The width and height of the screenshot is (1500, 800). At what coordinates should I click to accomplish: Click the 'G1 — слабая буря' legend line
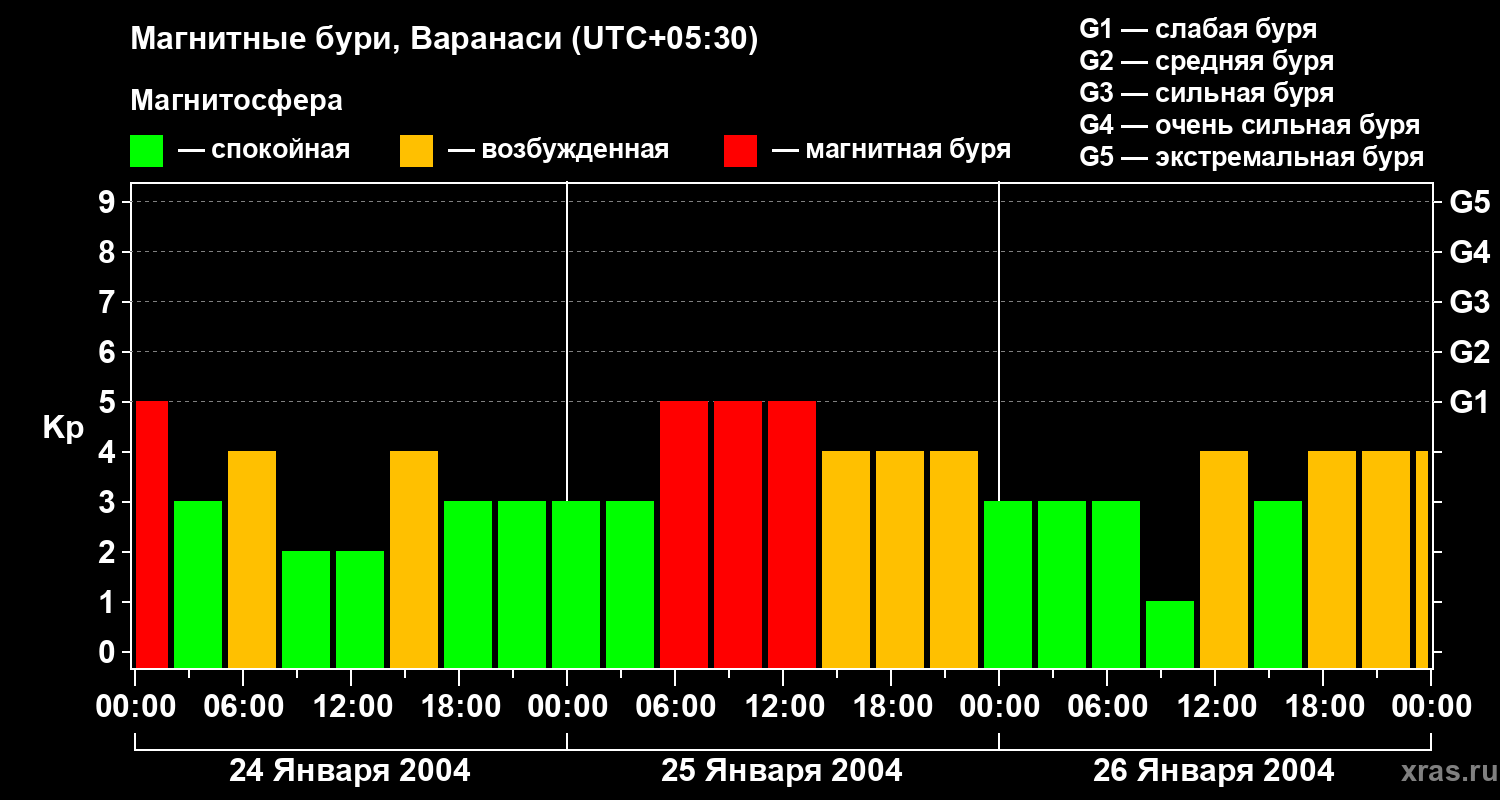pos(1198,29)
